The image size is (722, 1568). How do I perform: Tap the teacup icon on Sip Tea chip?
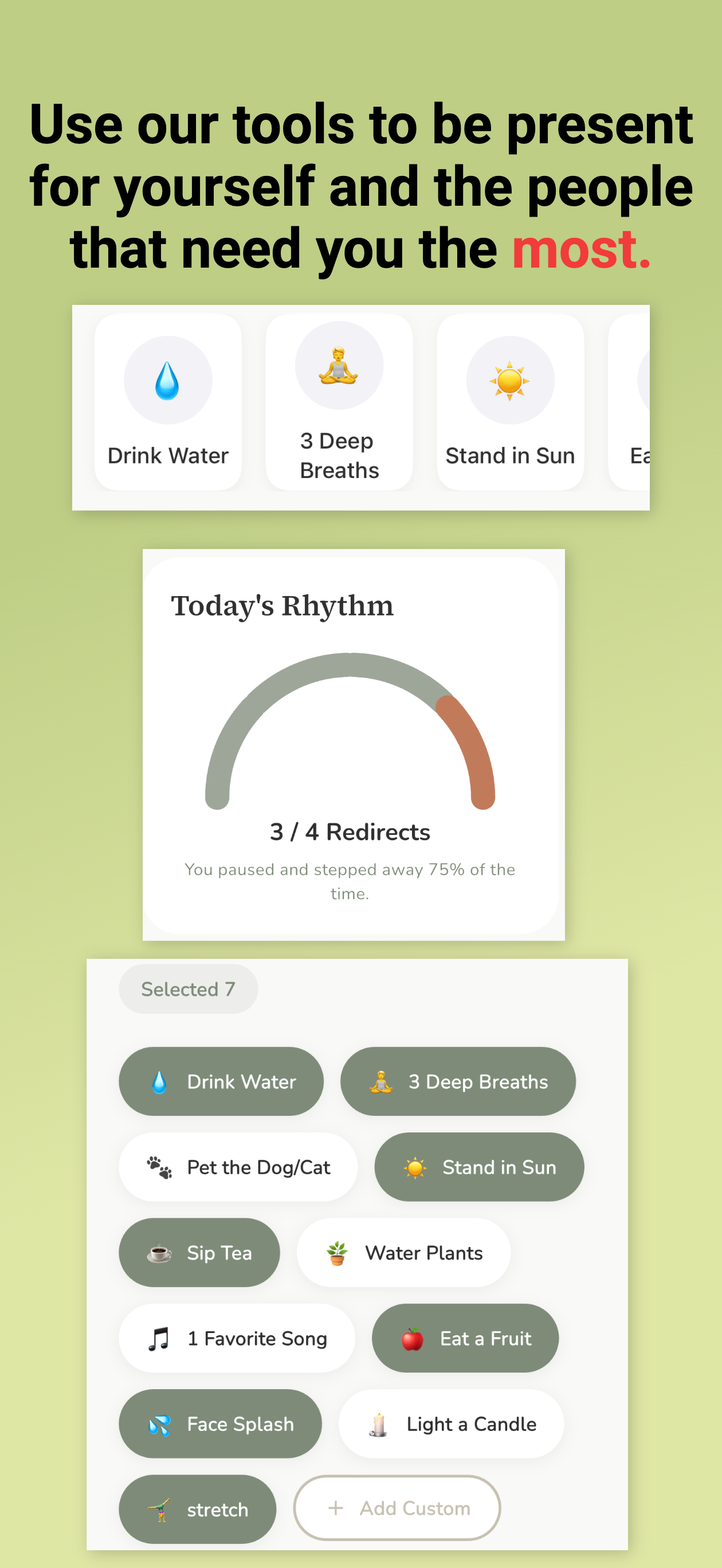click(159, 1253)
